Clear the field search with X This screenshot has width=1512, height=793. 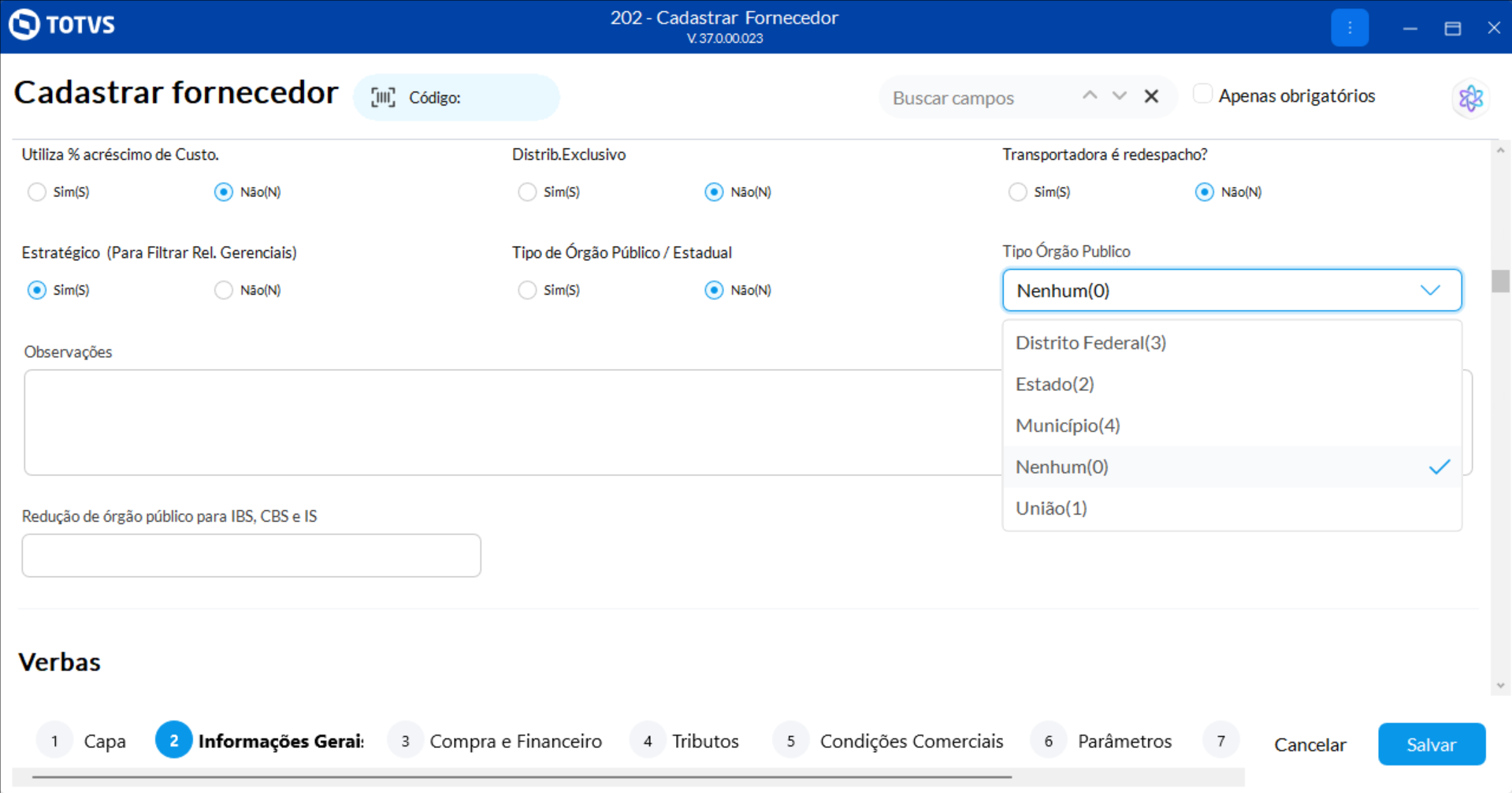1151,96
